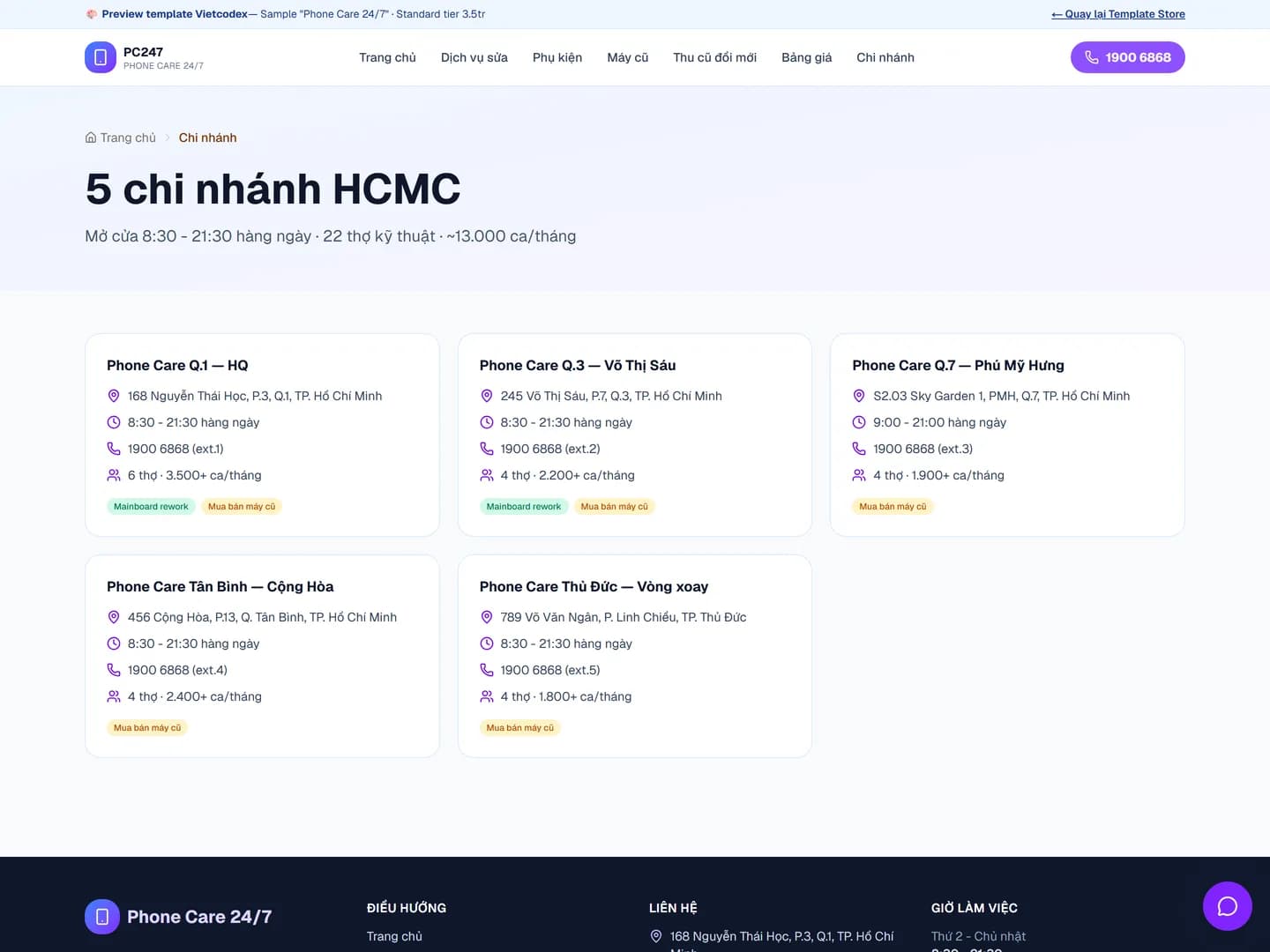Click Mainboard rework tag in Q.1 card
Viewport: 1270px width, 952px height.
[x=151, y=506]
